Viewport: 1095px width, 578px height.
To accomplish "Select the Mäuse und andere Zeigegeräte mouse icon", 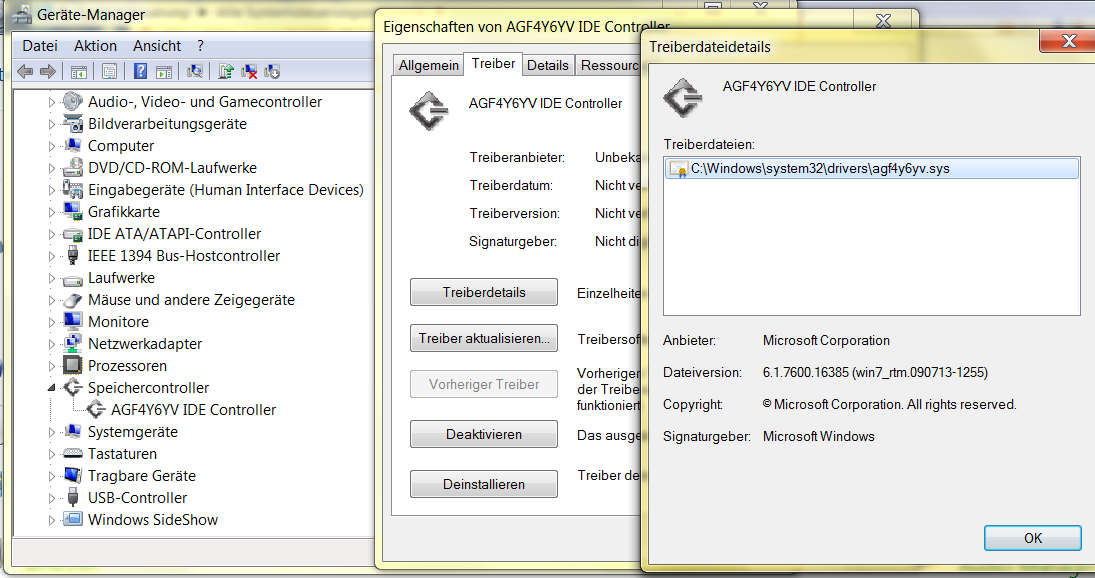I will (73, 300).
